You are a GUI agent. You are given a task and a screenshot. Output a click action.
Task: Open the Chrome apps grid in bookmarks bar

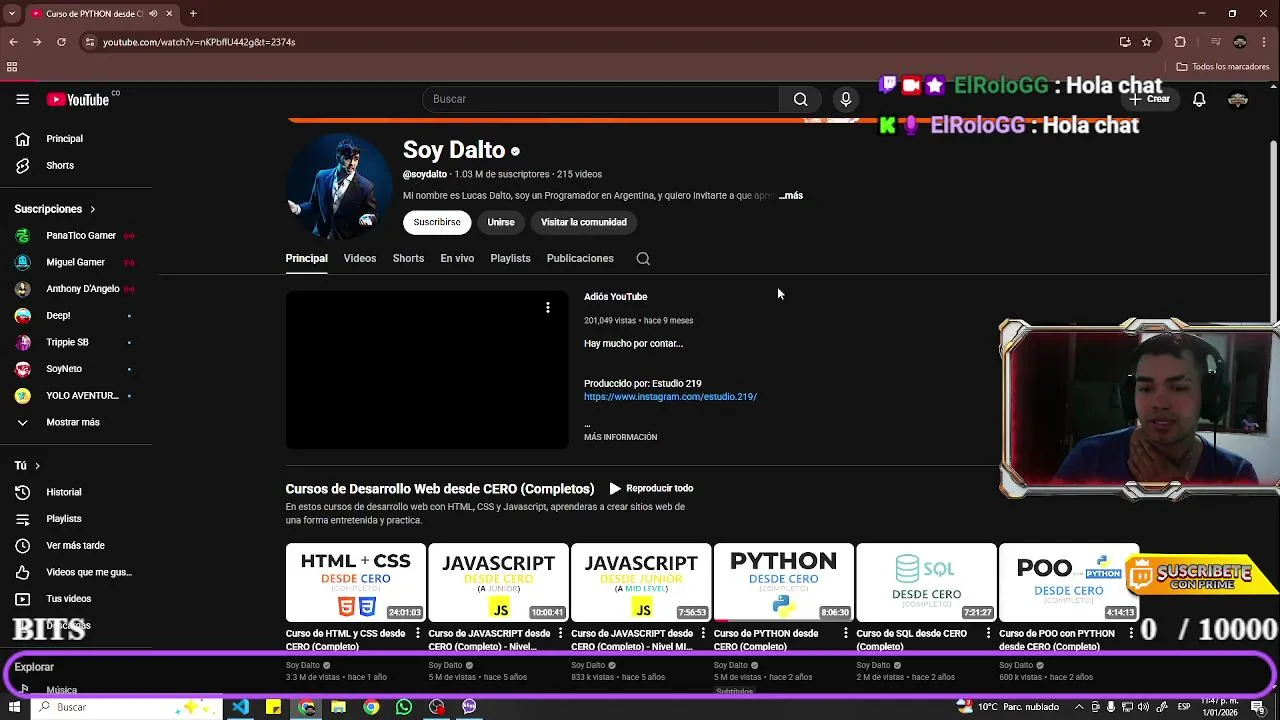coord(12,67)
